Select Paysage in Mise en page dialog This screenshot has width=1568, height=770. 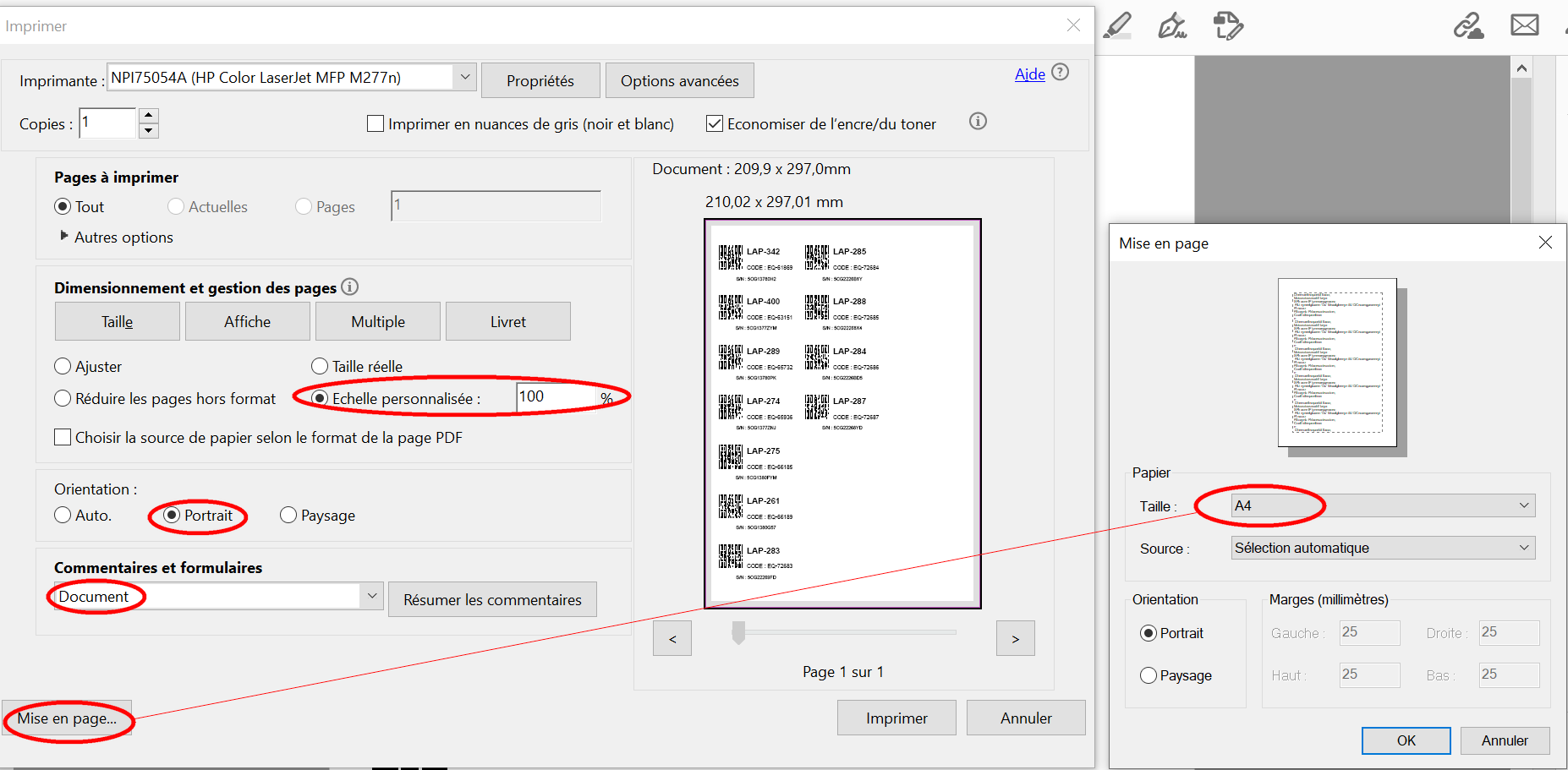(x=1149, y=675)
